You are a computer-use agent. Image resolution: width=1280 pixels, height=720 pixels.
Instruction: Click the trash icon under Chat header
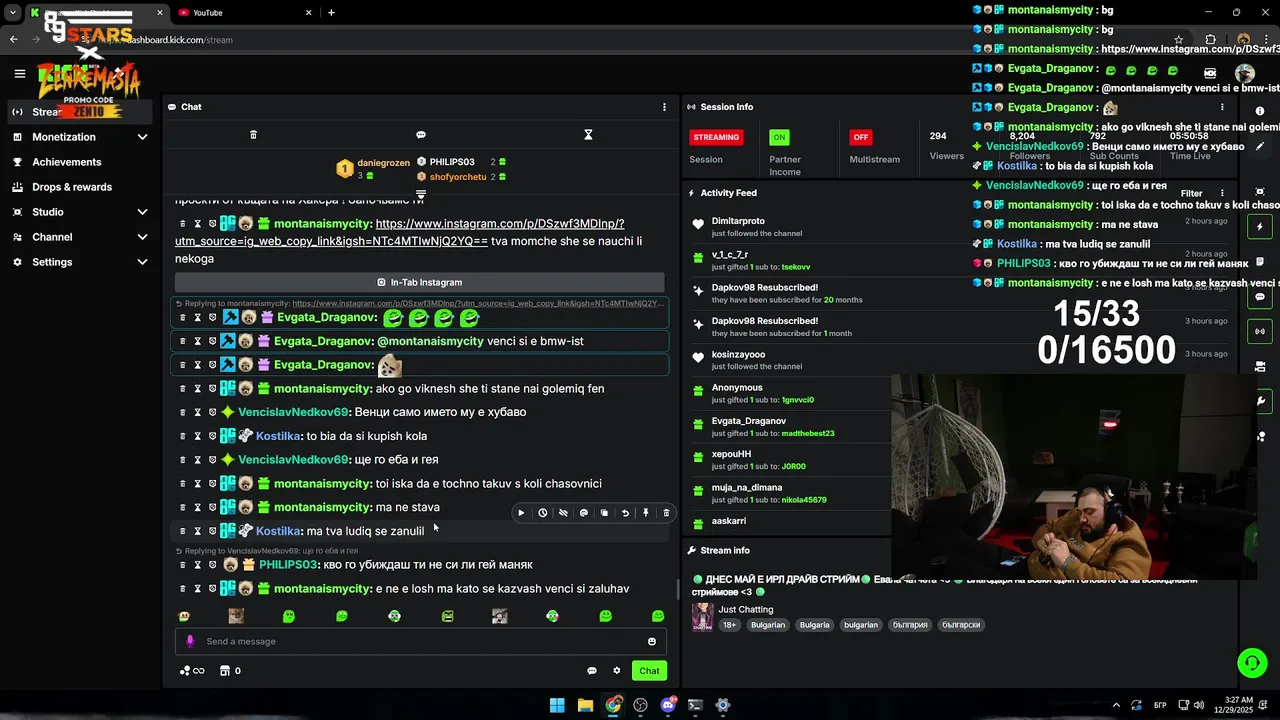pos(253,134)
